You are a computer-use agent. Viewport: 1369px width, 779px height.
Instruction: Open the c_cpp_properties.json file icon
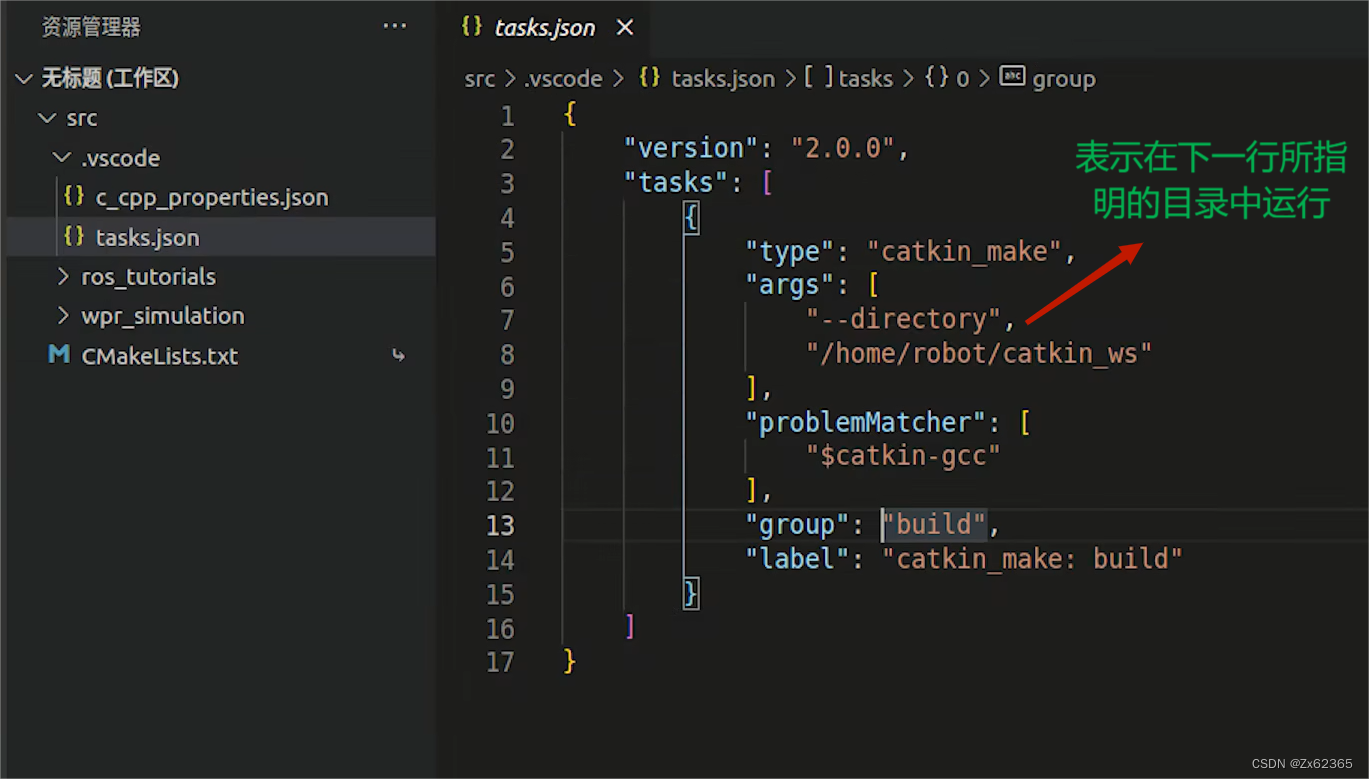coord(74,197)
